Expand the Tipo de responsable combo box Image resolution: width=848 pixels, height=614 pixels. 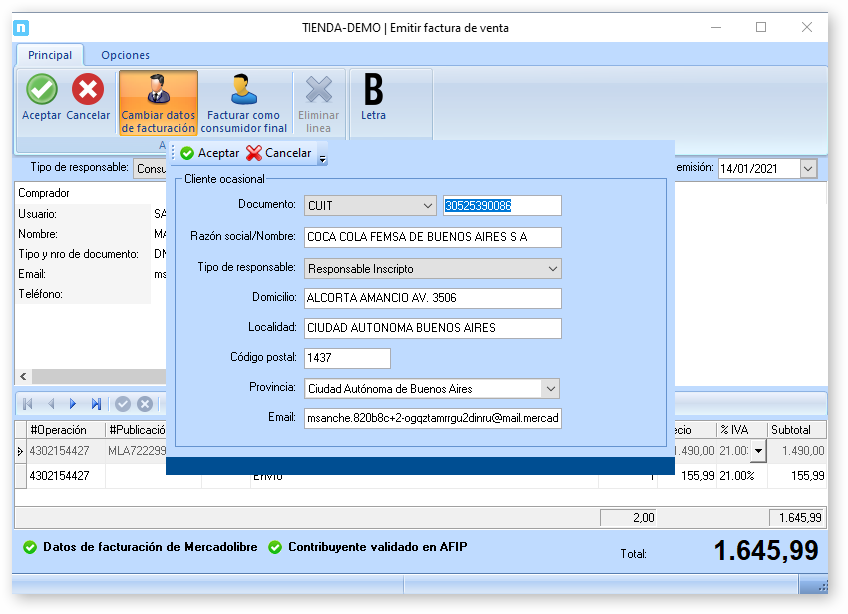tap(551, 268)
